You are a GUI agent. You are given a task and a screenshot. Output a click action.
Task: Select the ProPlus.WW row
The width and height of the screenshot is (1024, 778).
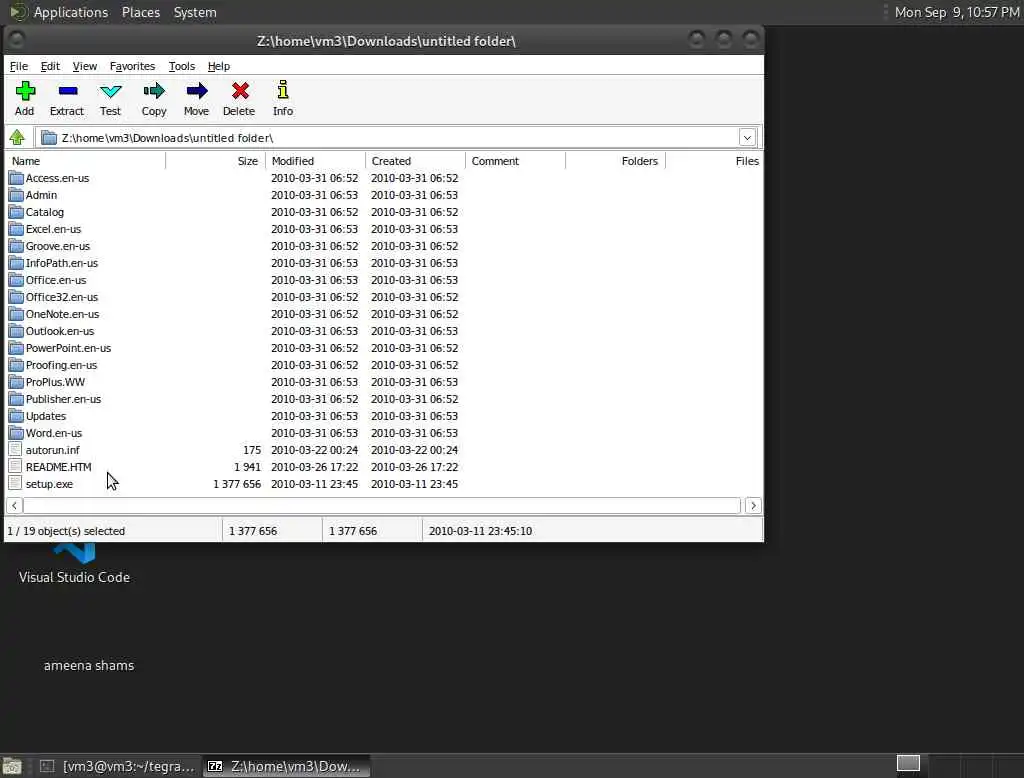(x=384, y=381)
